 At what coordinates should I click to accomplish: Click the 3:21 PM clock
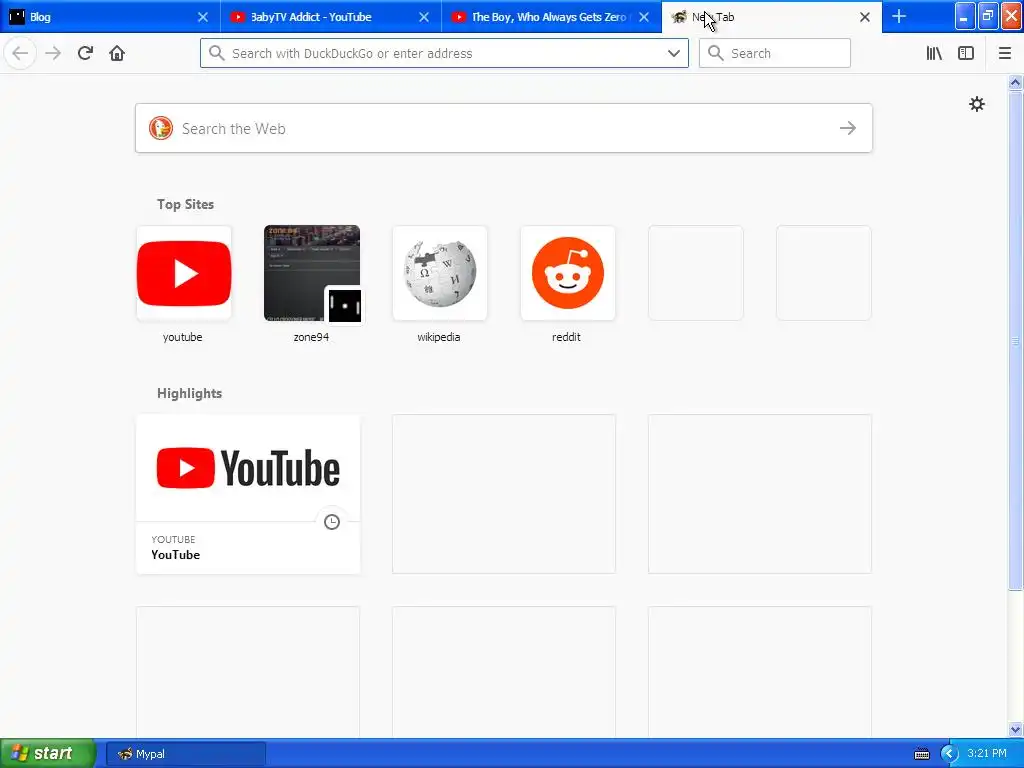pos(987,753)
